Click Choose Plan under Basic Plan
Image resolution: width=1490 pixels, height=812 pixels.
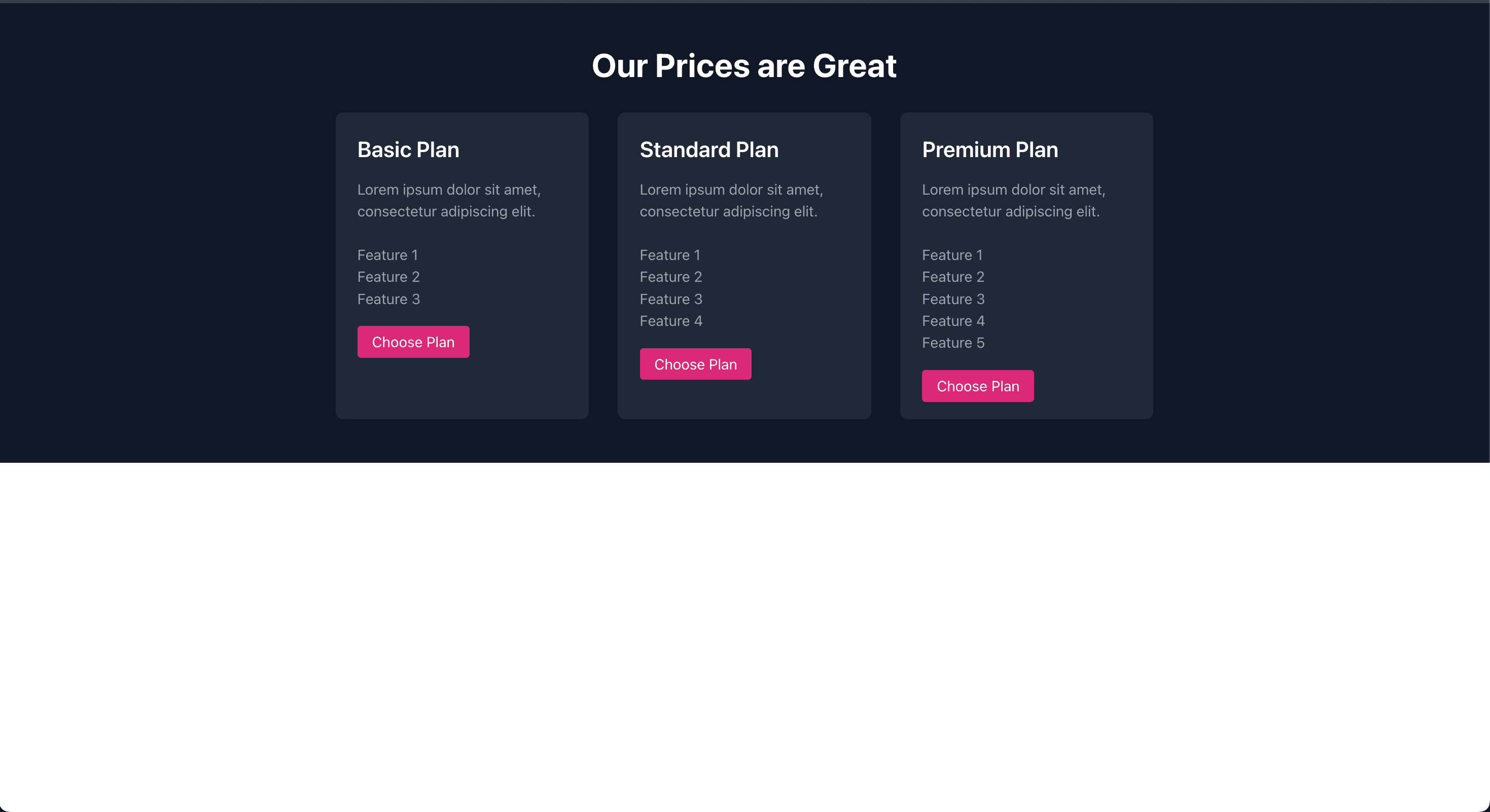[x=413, y=342]
